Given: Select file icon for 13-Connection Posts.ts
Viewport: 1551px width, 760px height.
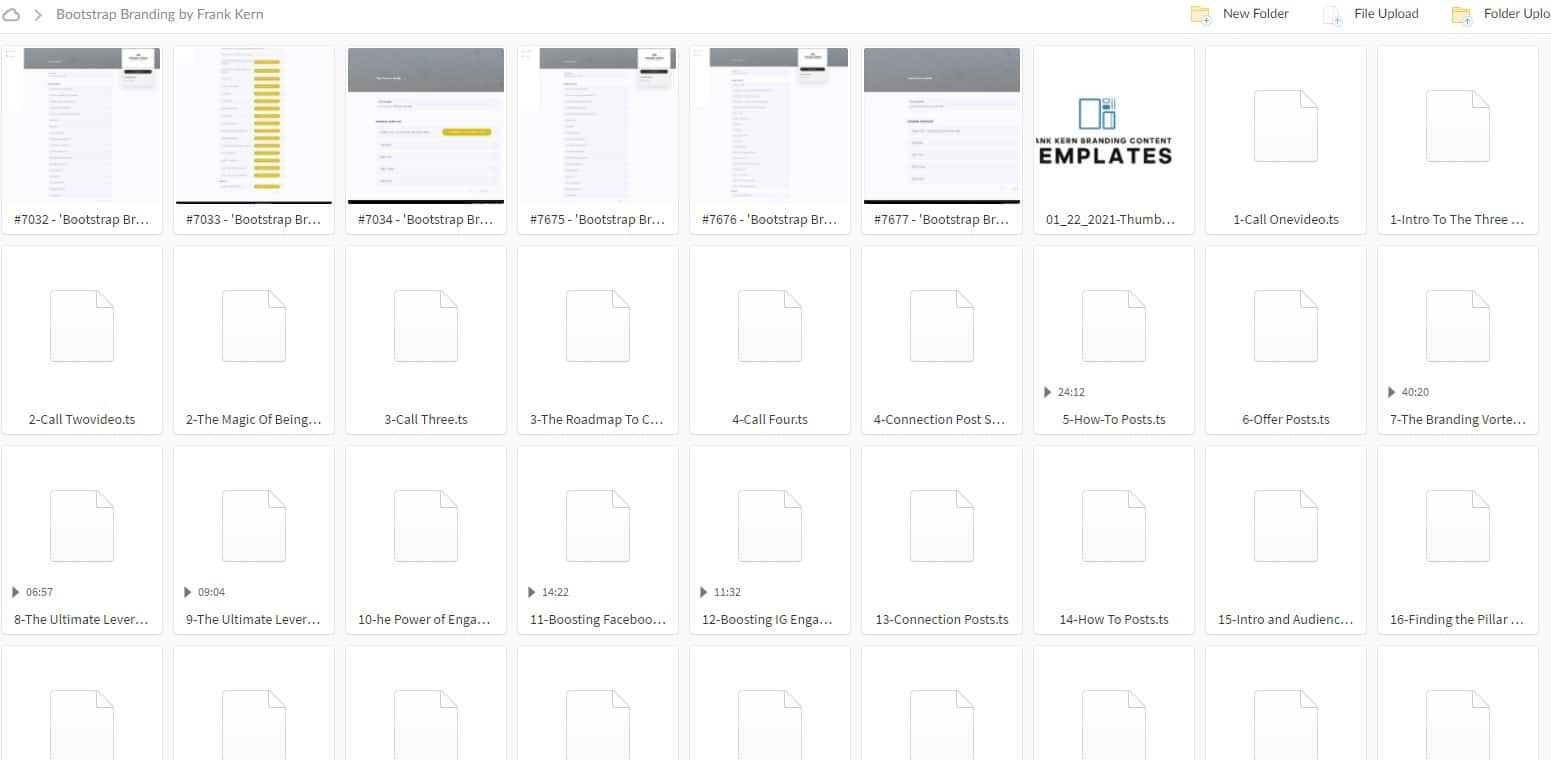Looking at the screenshot, I should pyautogui.click(x=942, y=525).
